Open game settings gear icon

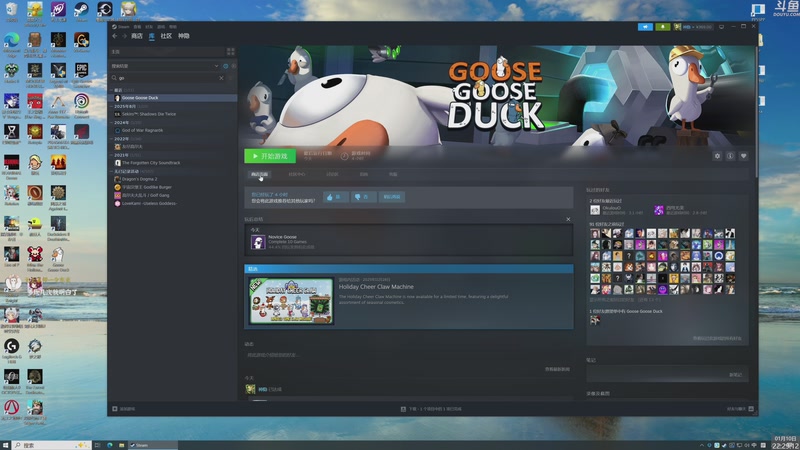(717, 156)
